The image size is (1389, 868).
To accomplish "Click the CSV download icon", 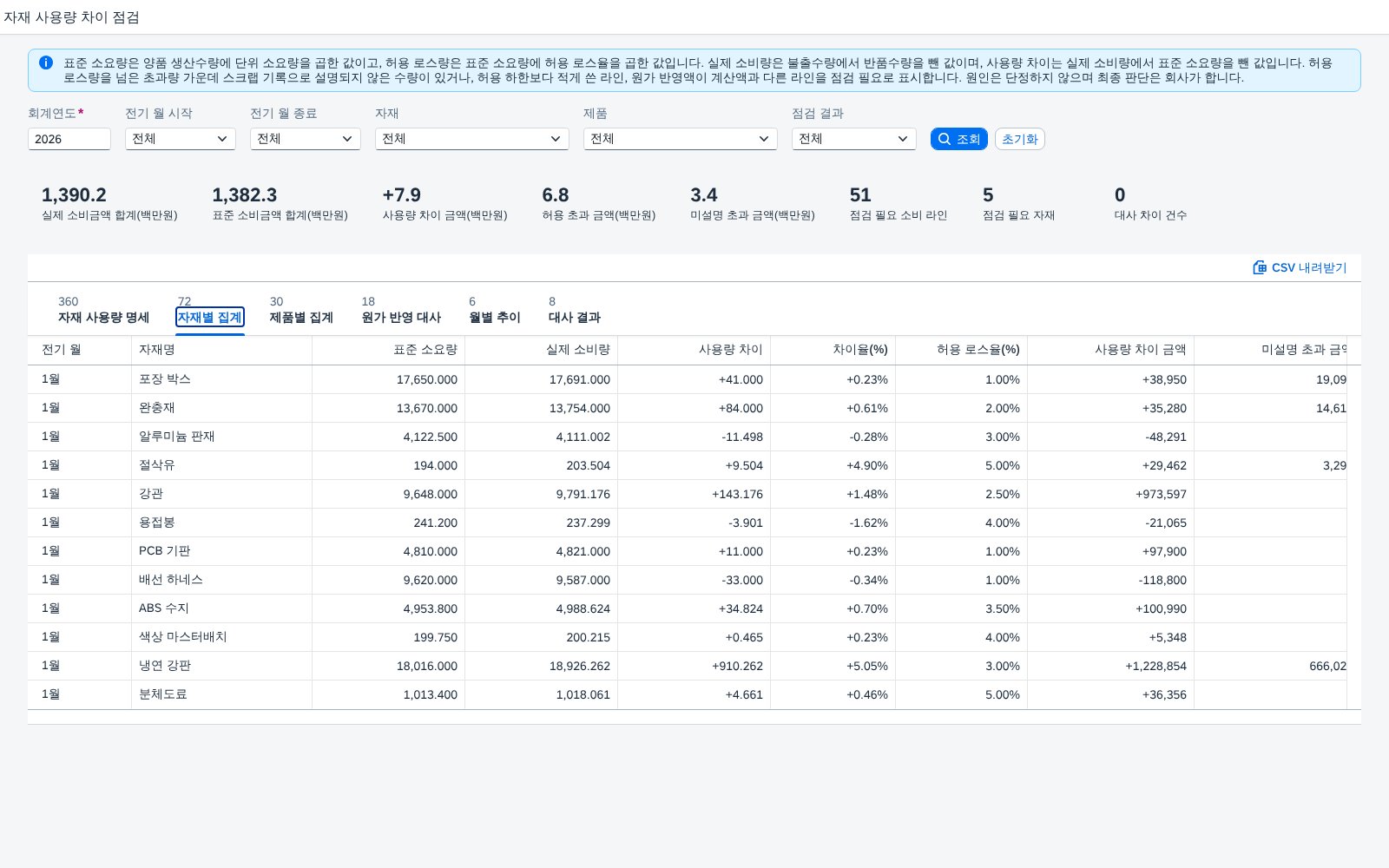I will pos(1260,267).
